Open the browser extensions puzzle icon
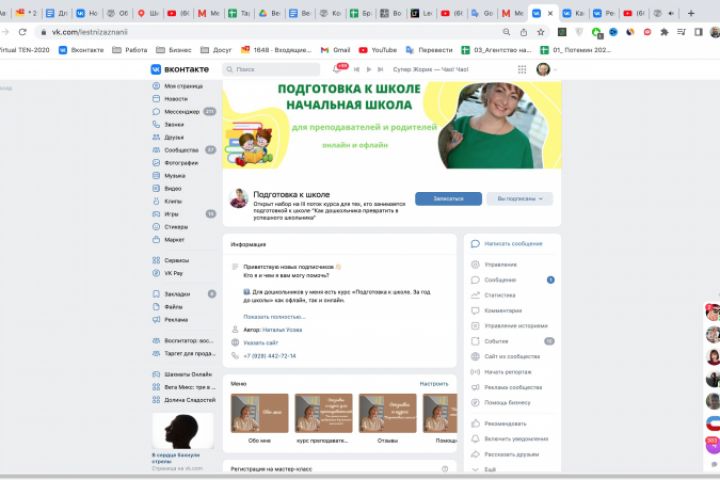 coord(664,32)
